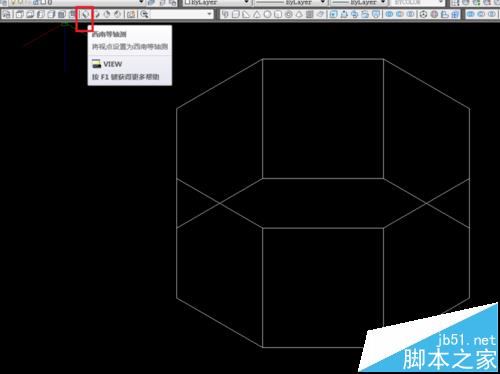The height and width of the screenshot is (374, 500).
Task: Select the Planar Surface tool
Action: coord(320,14)
